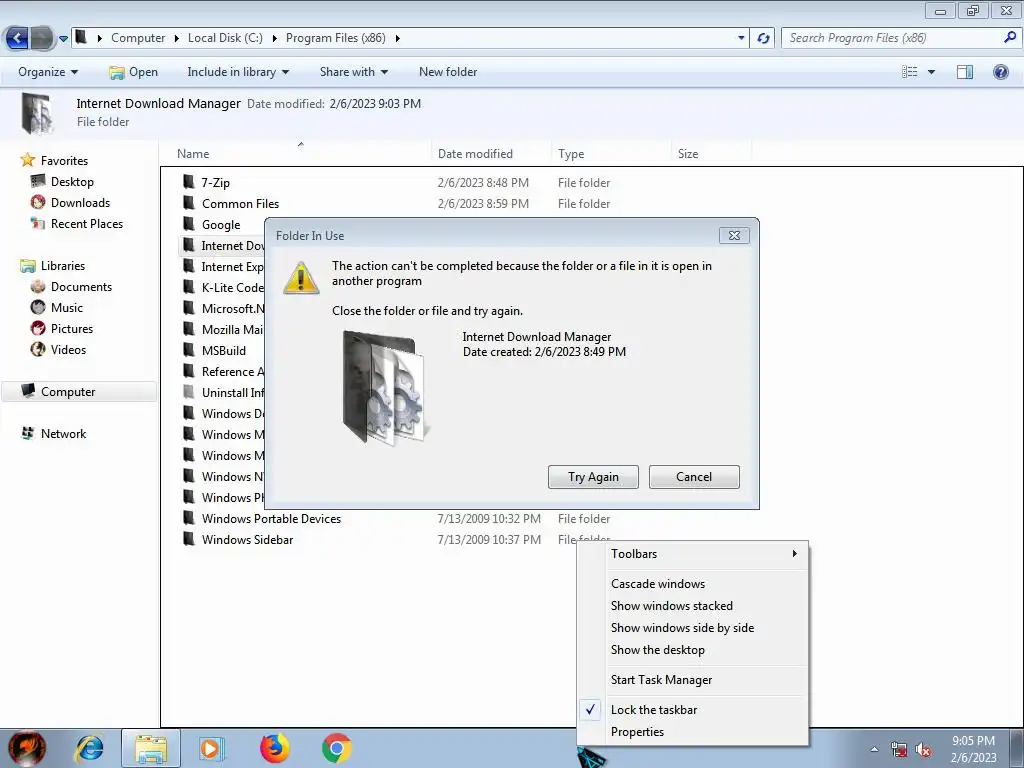Select Libraries in navigation pane
1024x768 pixels.
[63, 266]
